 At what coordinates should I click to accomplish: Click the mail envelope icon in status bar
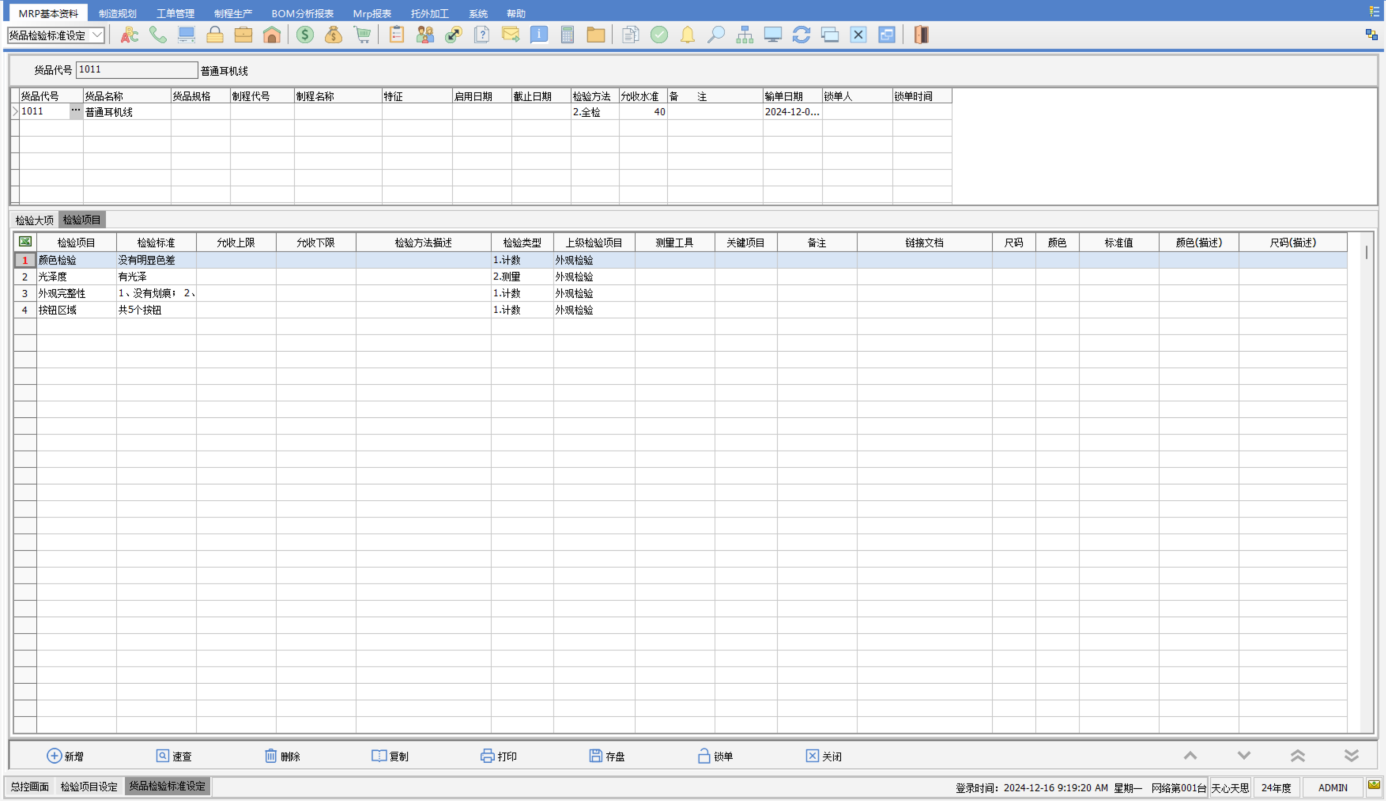pyautogui.click(x=1374, y=786)
